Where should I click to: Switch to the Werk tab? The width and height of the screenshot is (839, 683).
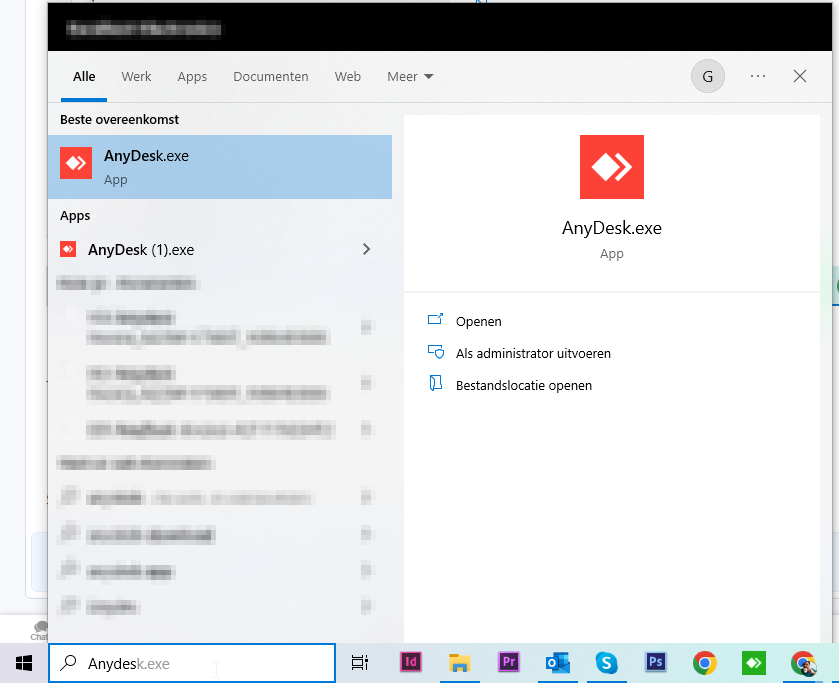[x=136, y=77]
